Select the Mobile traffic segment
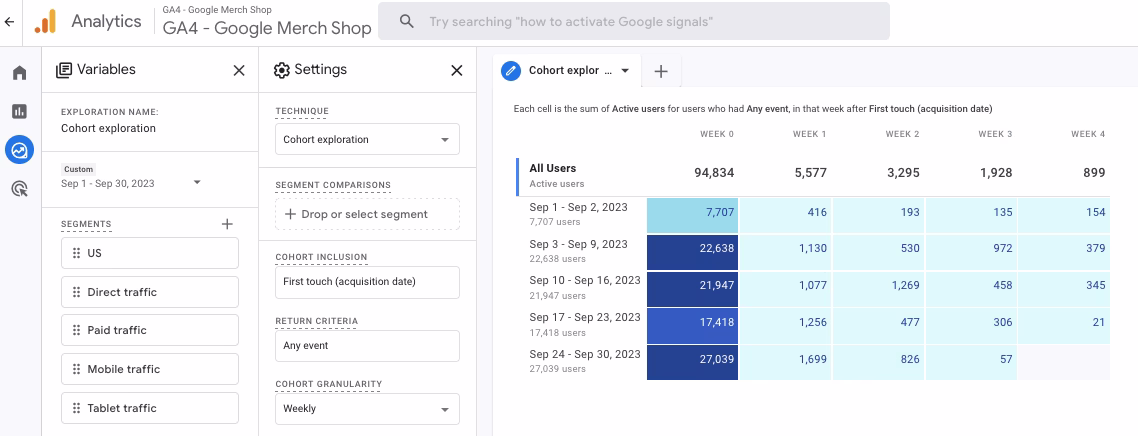1138x436 pixels. (x=150, y=369)
